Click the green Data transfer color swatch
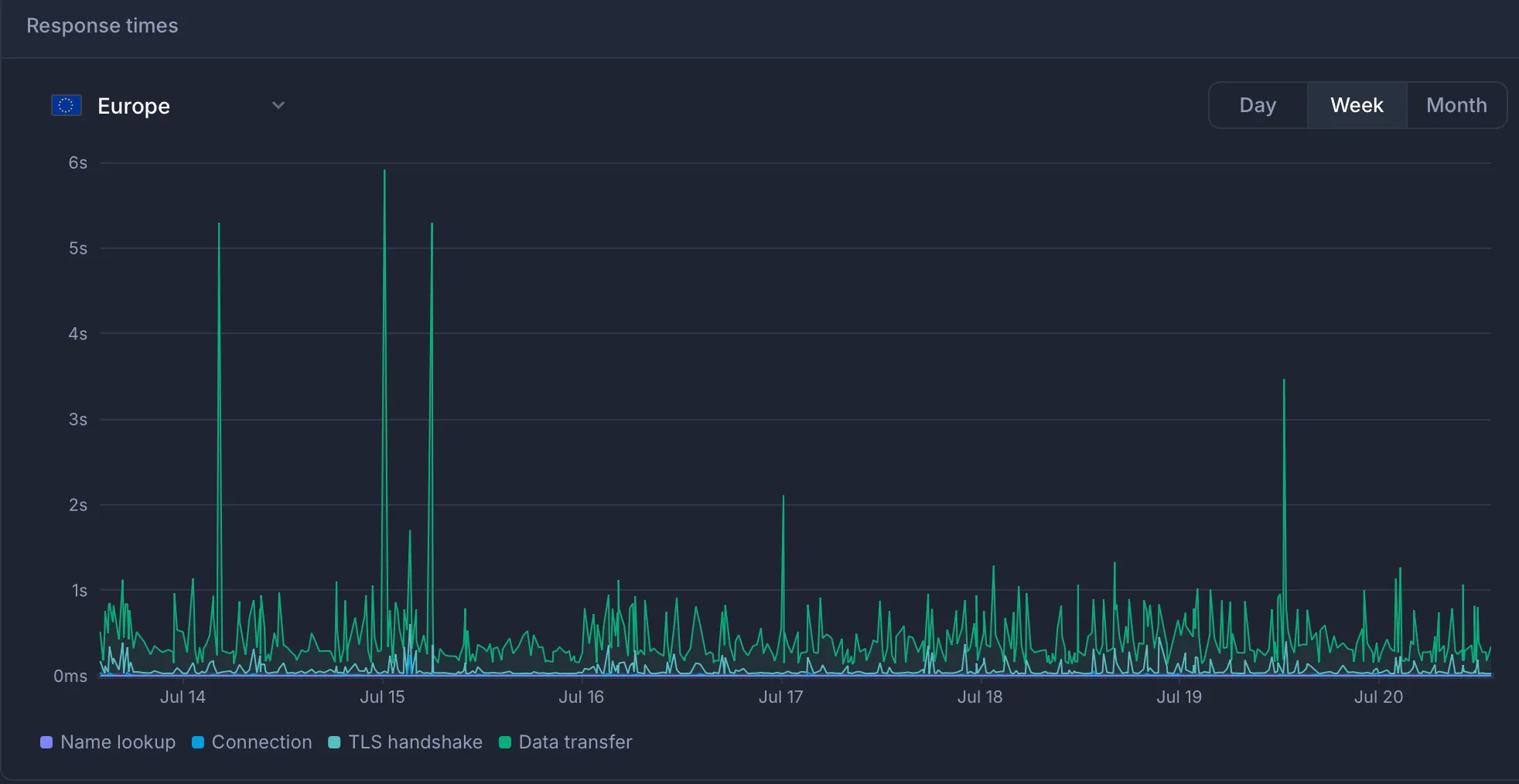Viewport: 1519px width, 784px height. pyautogui.click(x=505, y=742)
